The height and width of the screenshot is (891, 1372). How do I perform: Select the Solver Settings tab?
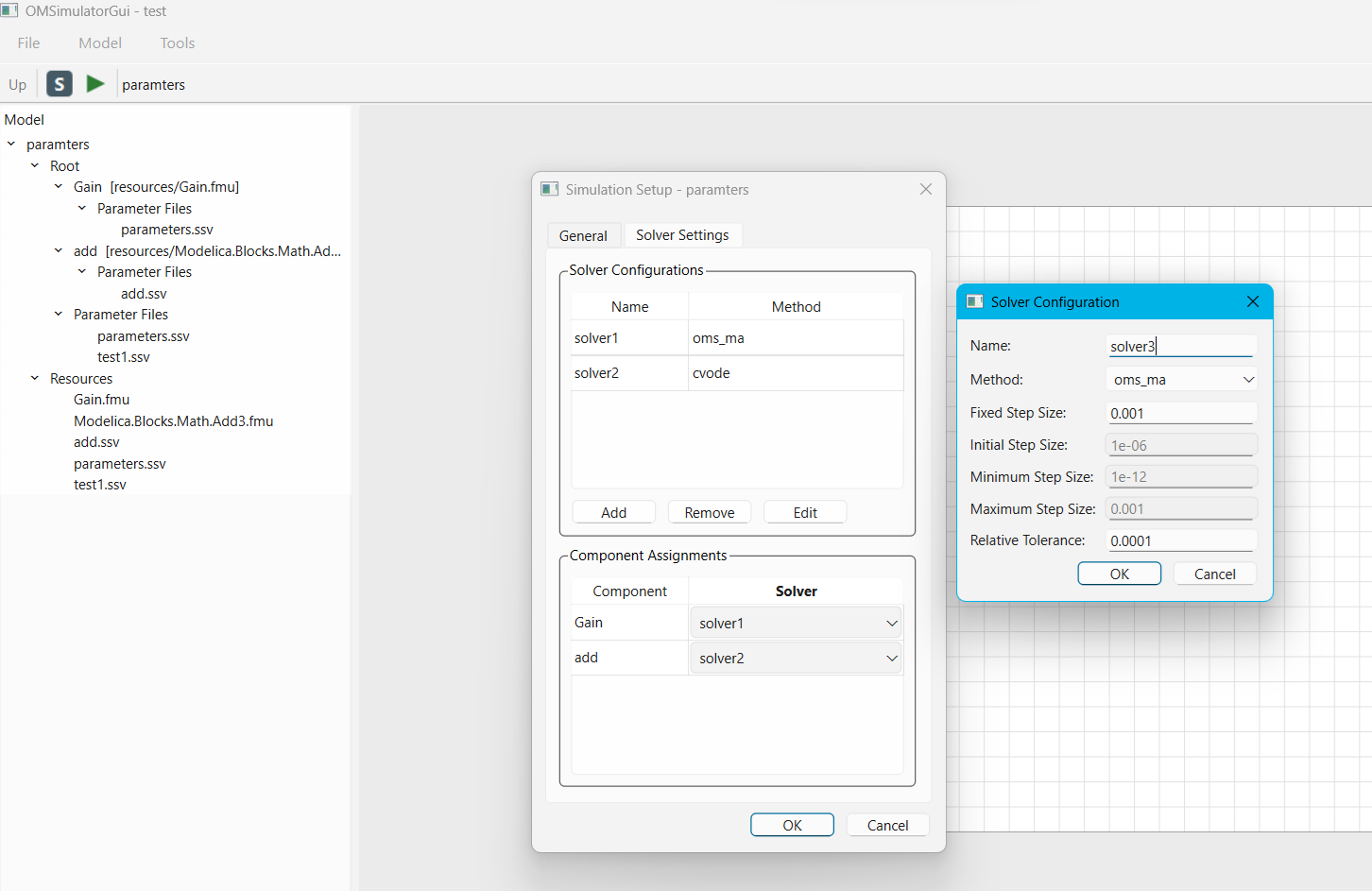682,234
